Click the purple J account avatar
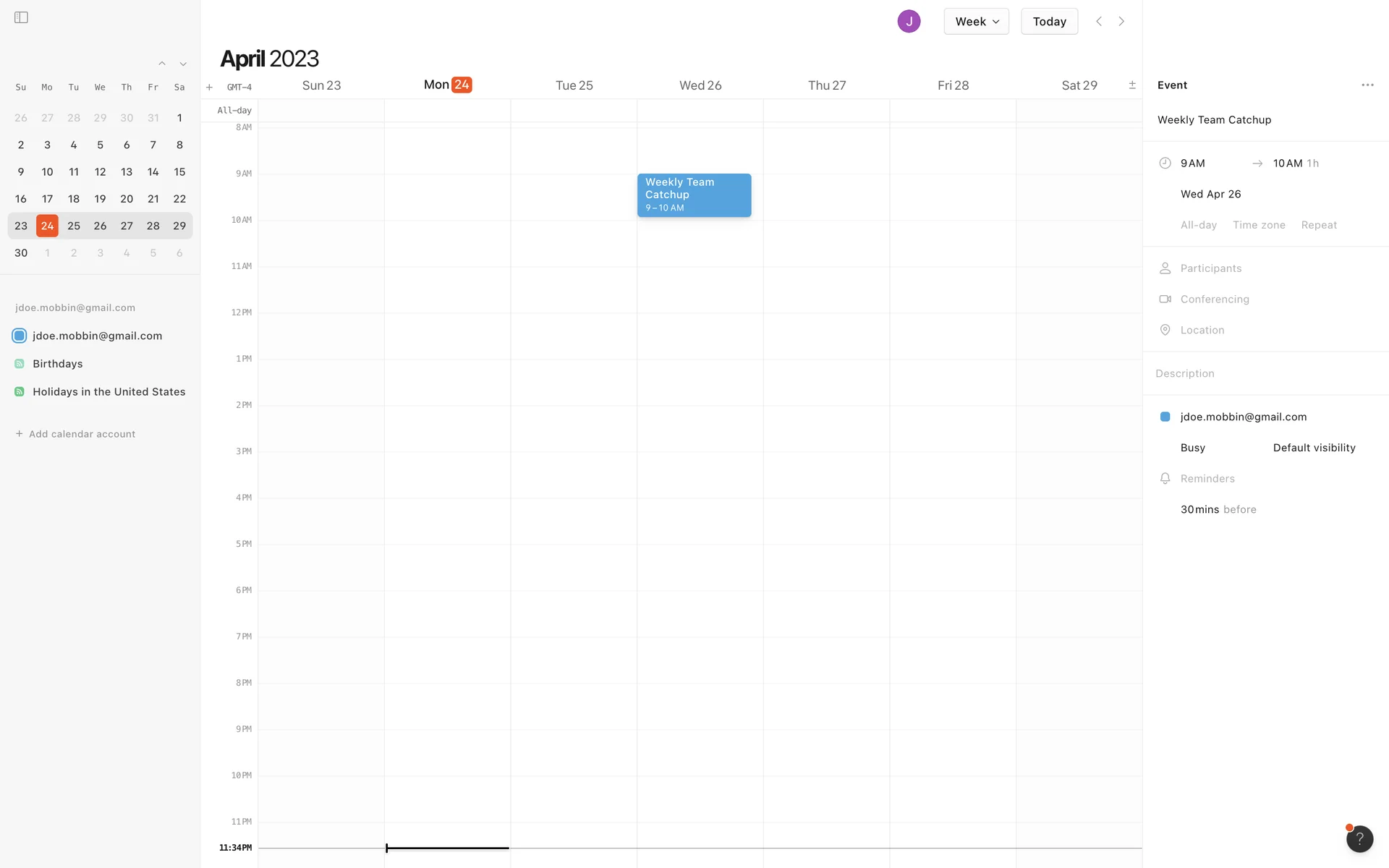 pos(909,21)
